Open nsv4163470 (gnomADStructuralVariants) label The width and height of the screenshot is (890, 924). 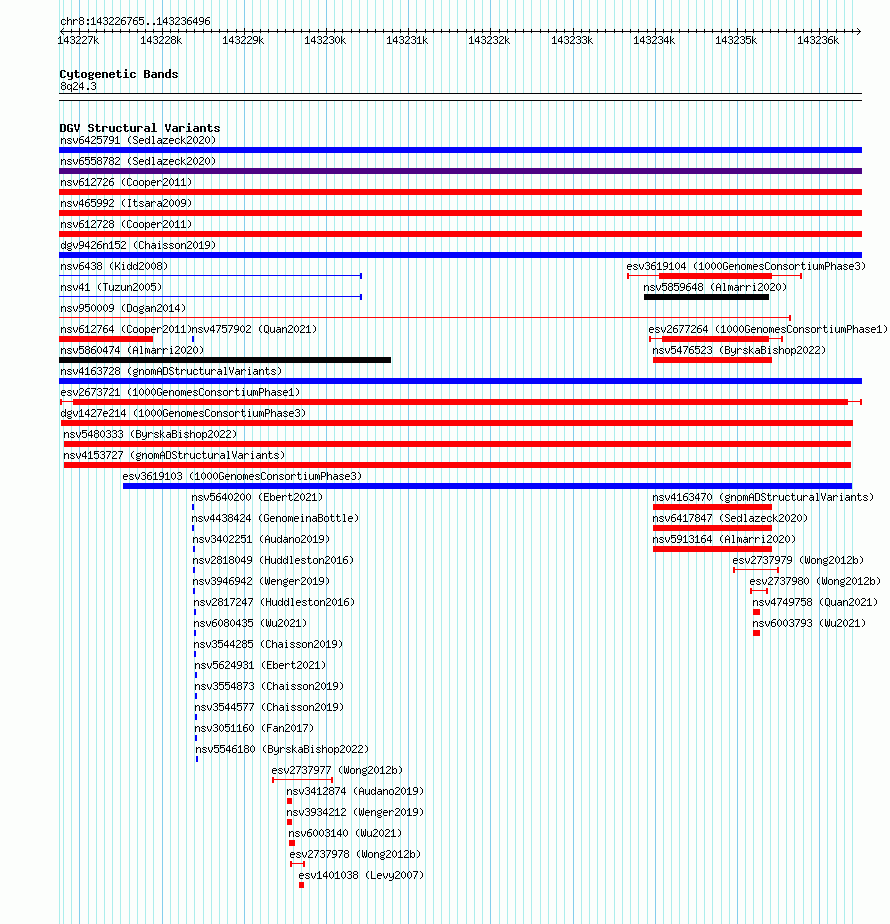pyautogui.click(x=763, y=497)
